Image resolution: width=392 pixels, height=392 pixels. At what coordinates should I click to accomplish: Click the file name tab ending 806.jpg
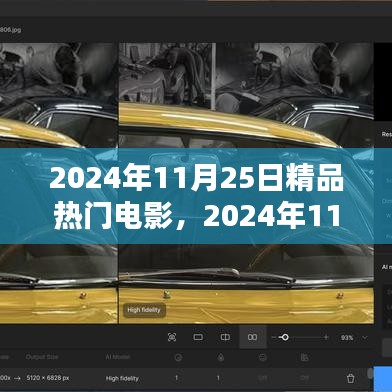tap(11, 30)
